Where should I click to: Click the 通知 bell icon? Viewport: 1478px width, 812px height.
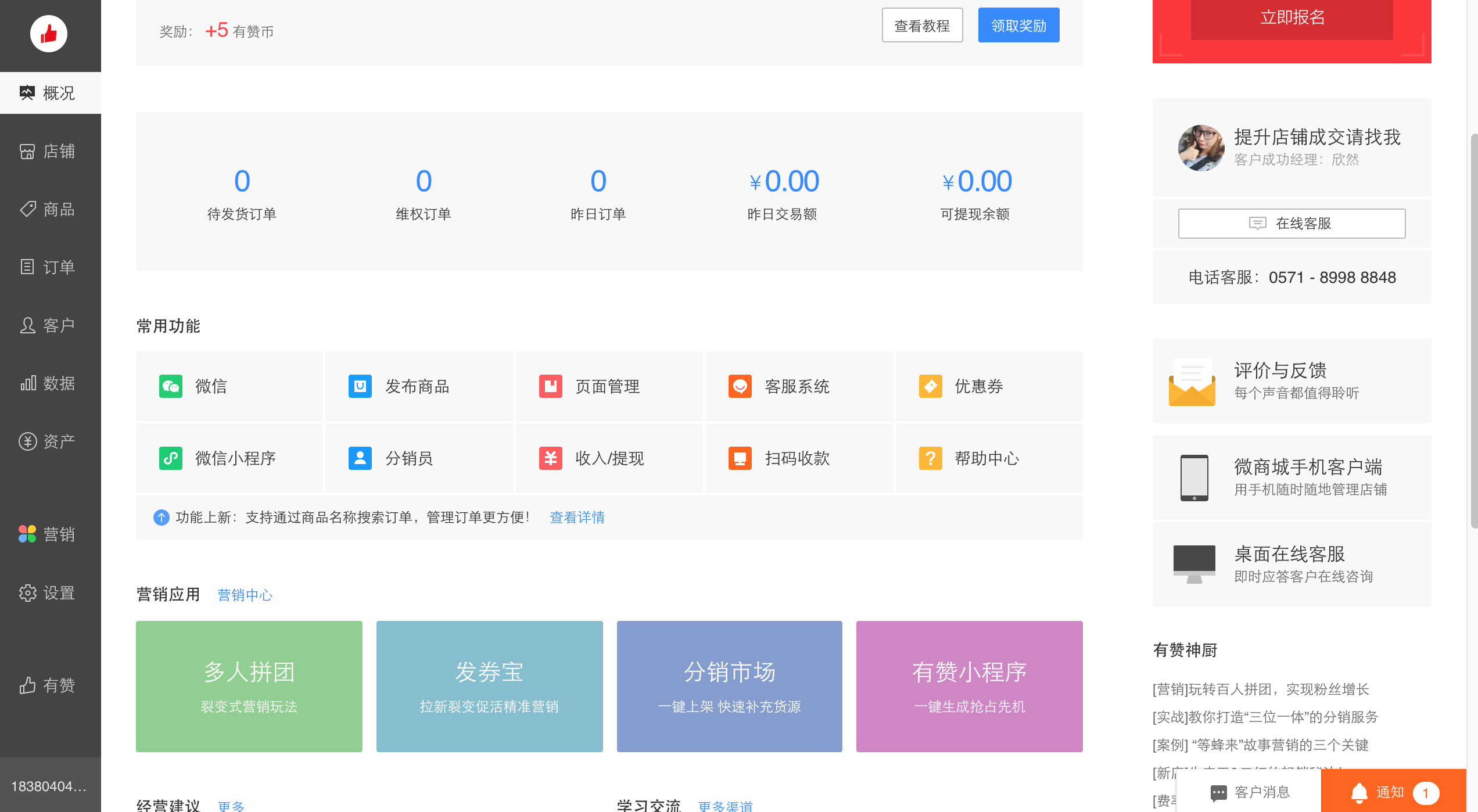coord(1359,793)
